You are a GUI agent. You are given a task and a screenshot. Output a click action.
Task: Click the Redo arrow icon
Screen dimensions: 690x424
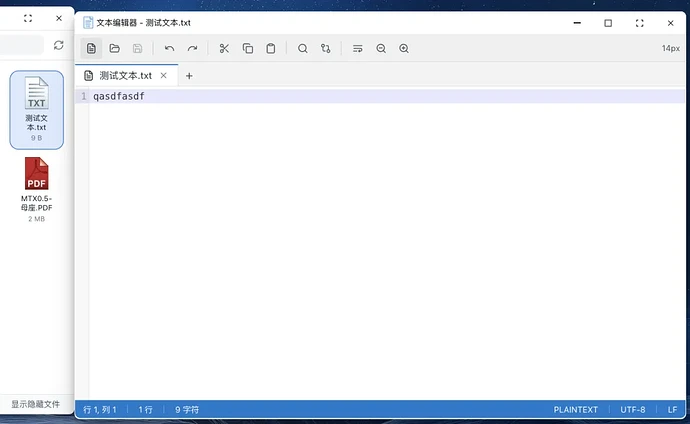192,48
